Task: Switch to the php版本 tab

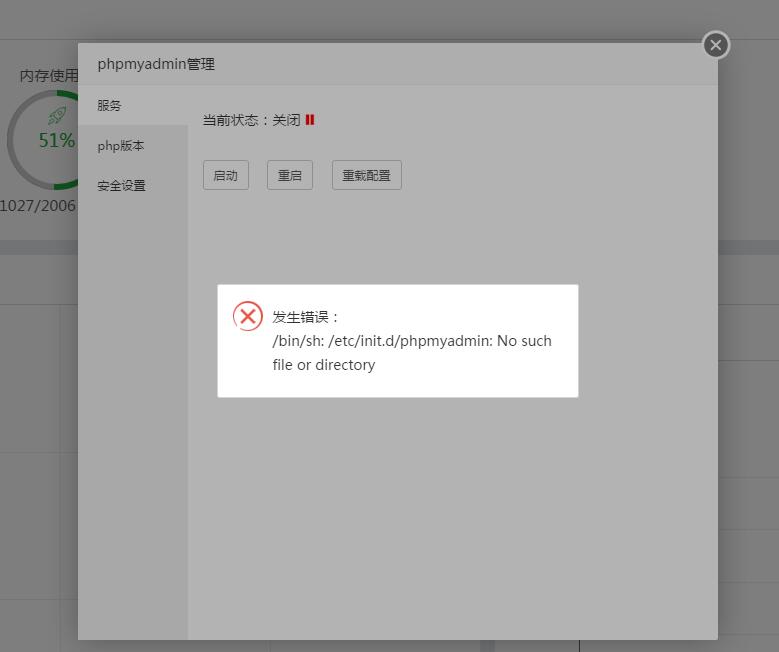Action: (x=133, y=146)
